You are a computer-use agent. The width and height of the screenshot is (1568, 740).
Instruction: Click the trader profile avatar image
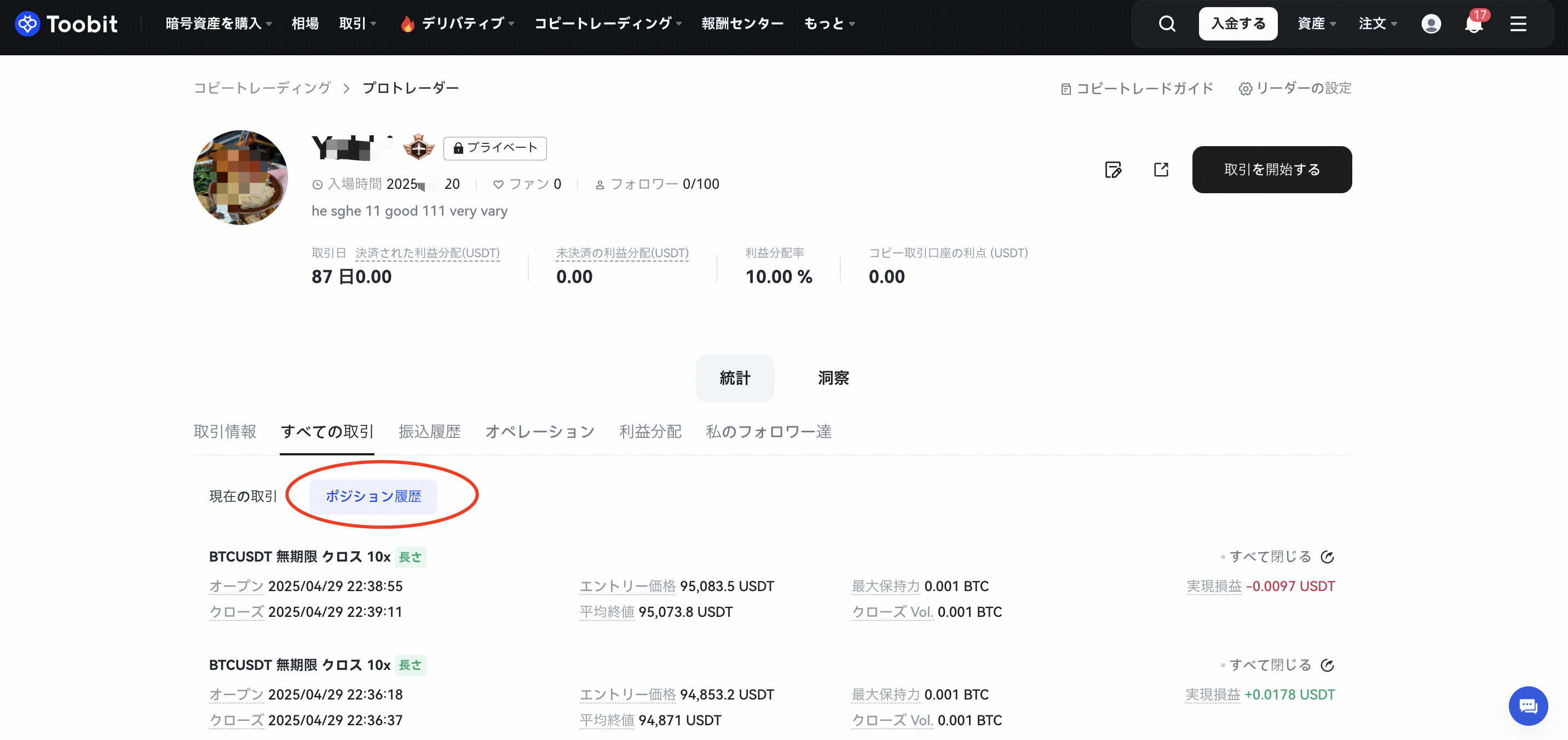(x=240, y=177)
